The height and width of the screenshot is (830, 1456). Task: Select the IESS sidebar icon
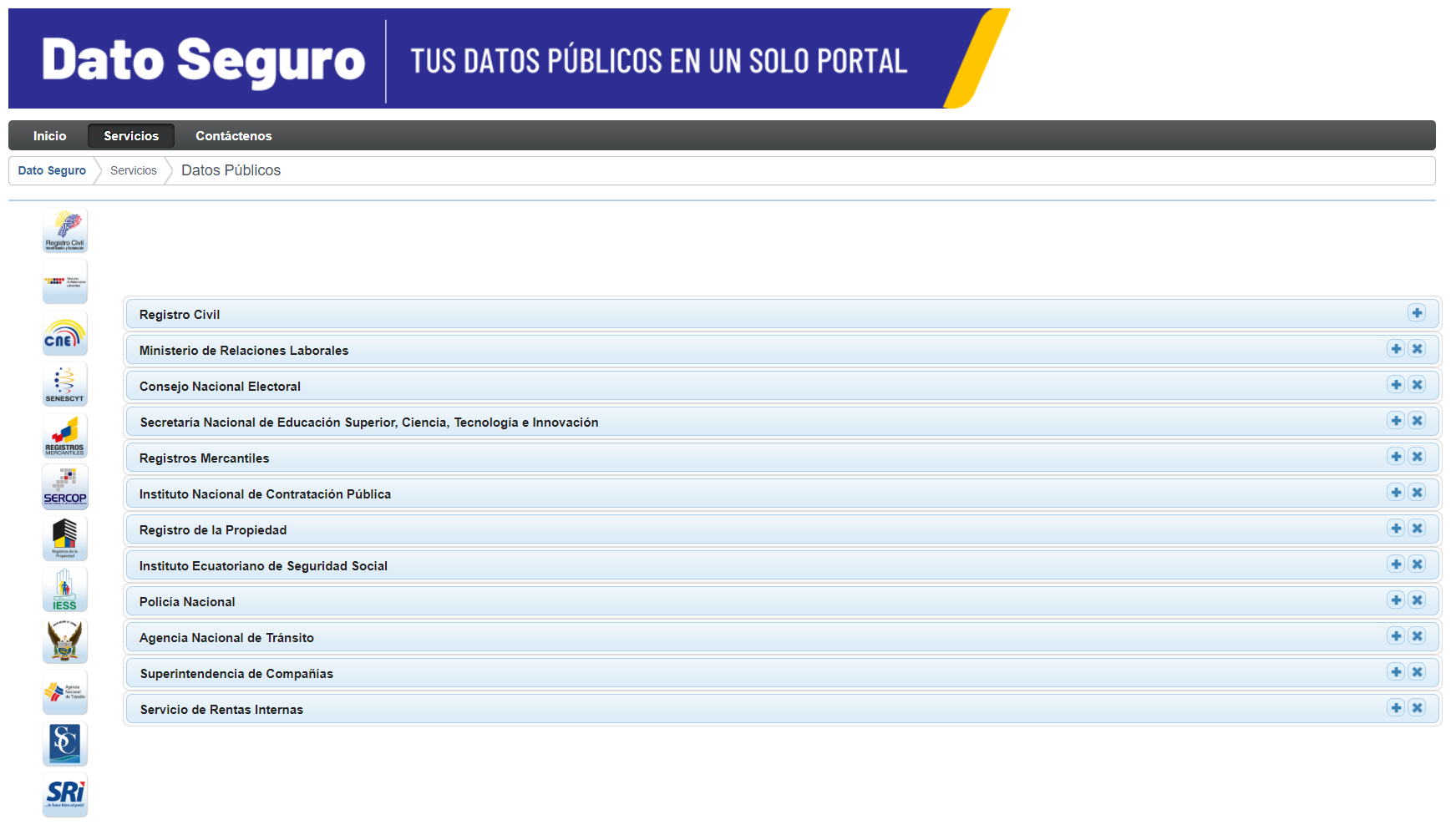point(65,590)
